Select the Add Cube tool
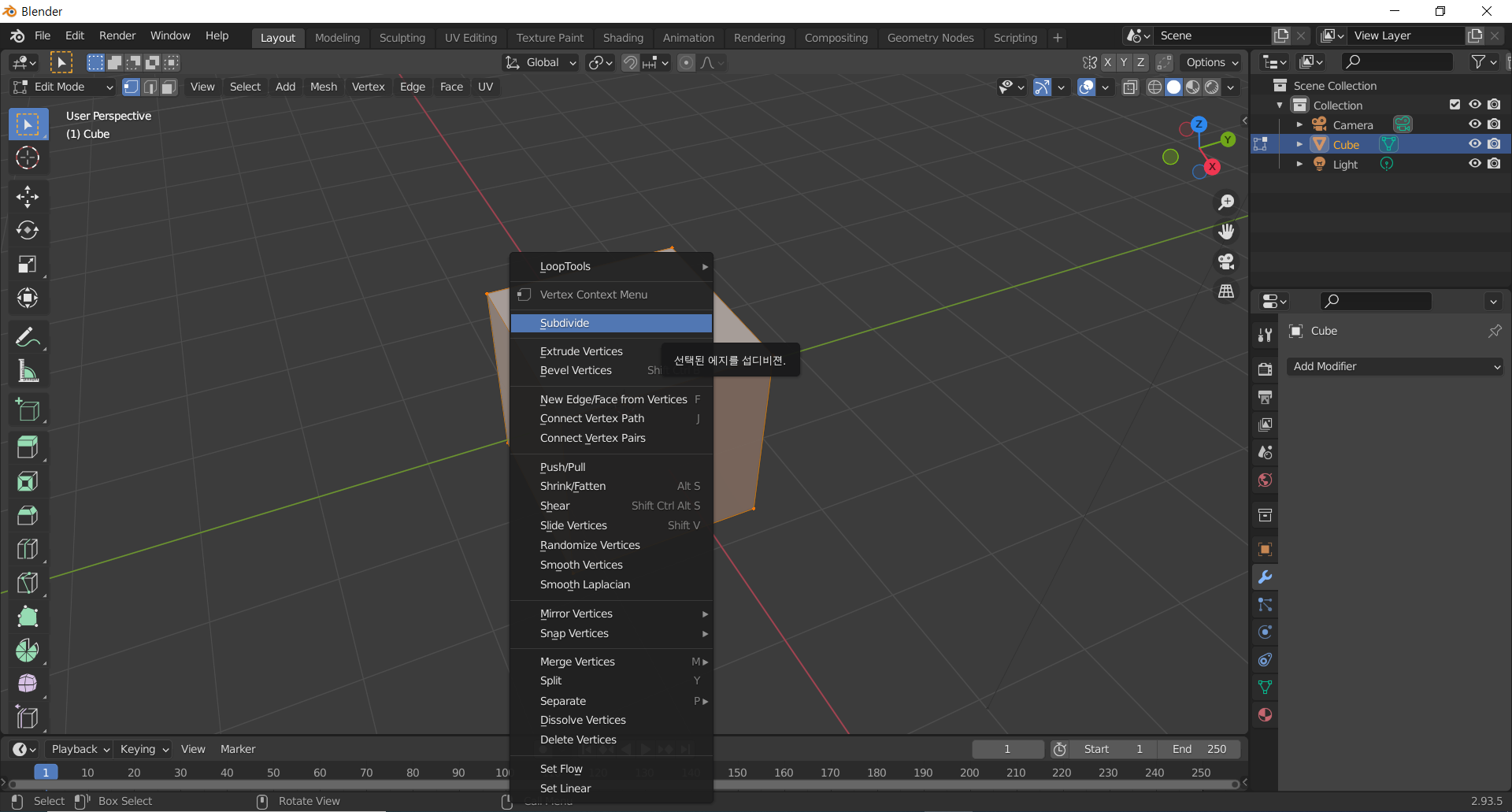The height and width of the screenshot is (812, 1512). (28, 410)
